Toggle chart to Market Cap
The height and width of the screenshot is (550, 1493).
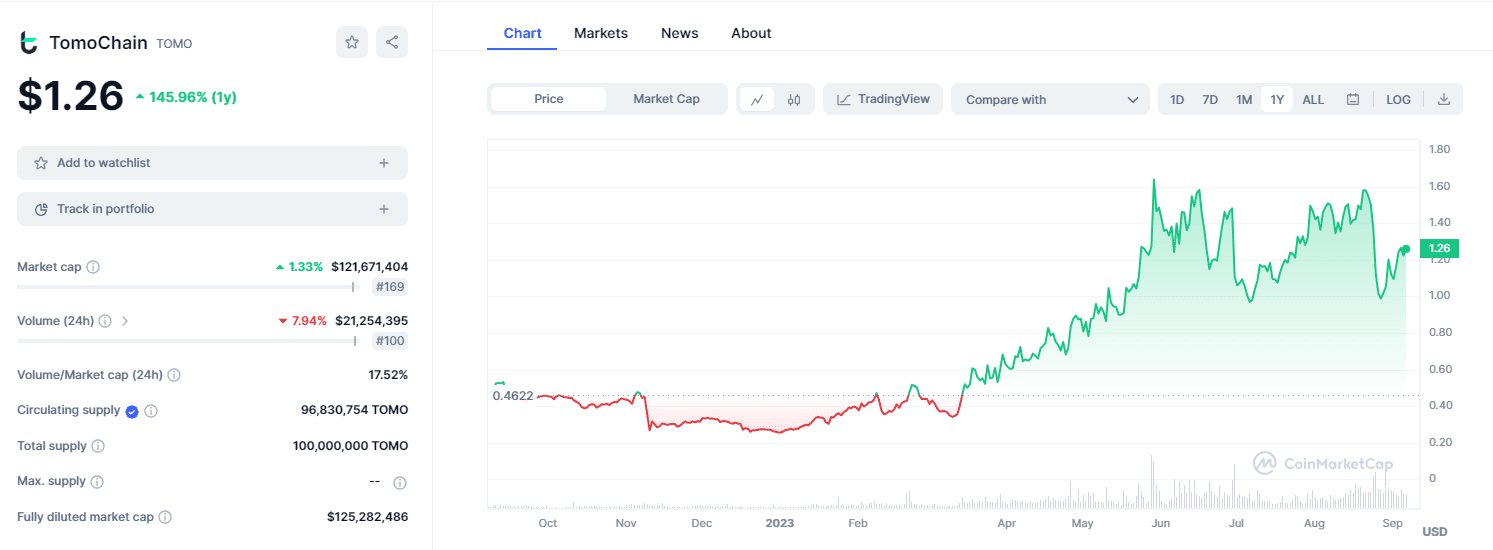click(x=666, y=99)
